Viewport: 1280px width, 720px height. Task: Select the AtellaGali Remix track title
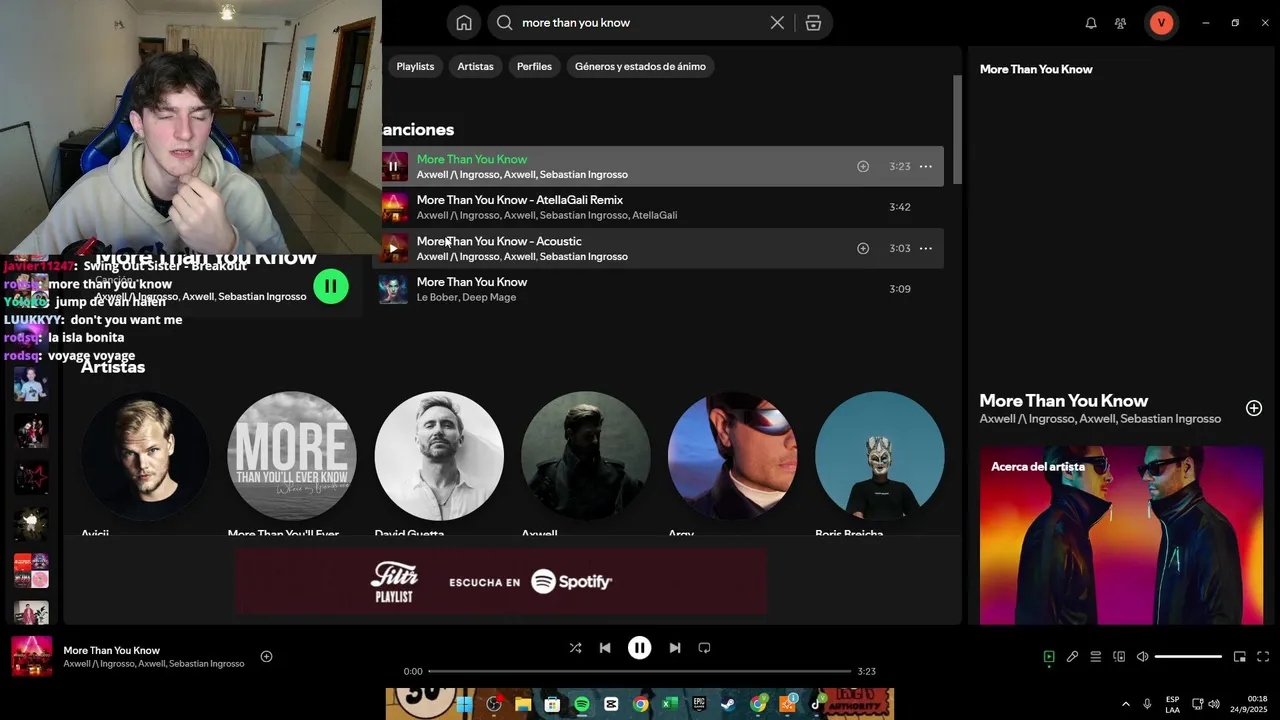[520, 200]
